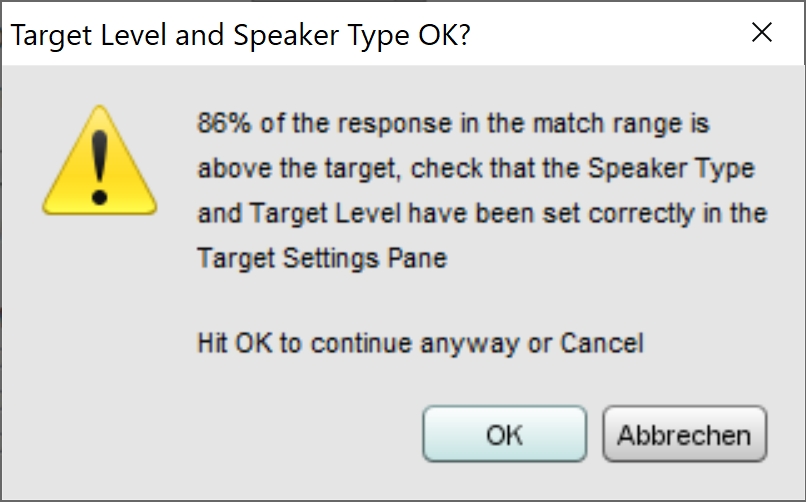This screenshot has width=806, height=502.
Task: Click the dialog title bar text
Action: [x=240, y=35]
